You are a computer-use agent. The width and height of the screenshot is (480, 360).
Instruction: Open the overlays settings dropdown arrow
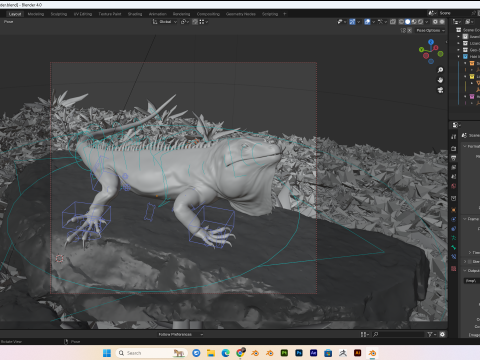(x=374, y=22)
